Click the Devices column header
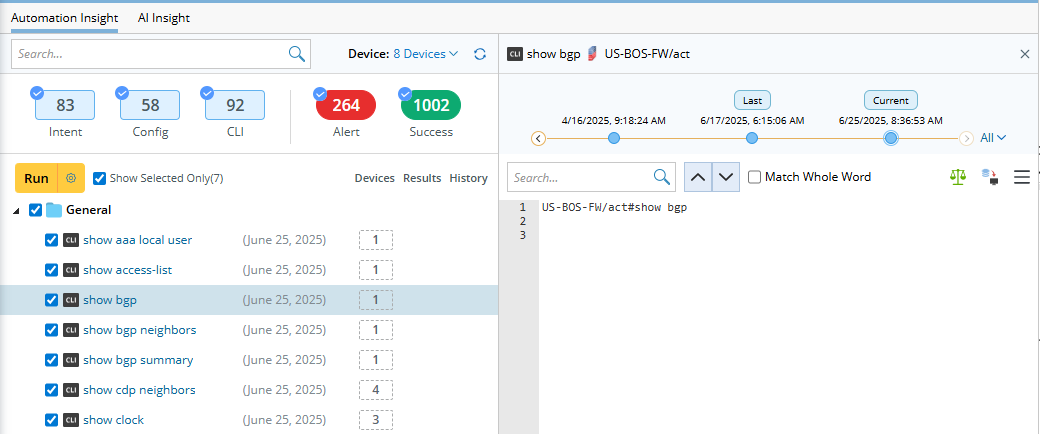 click(x=375, y=178)
